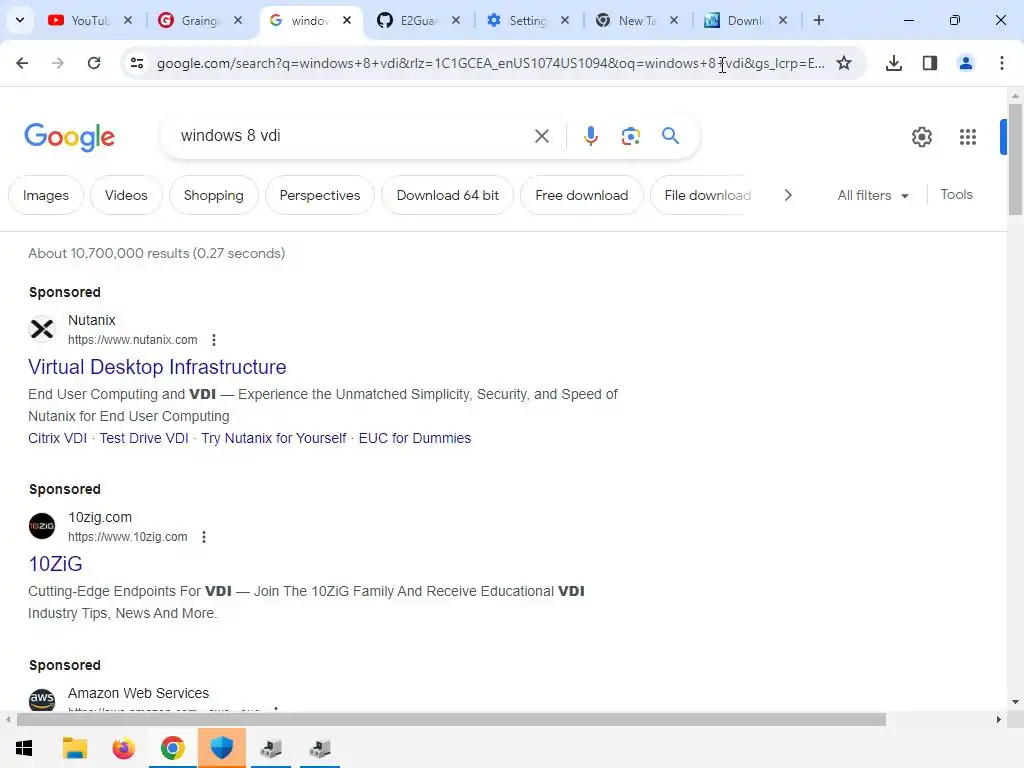Image resolution: width=1024 pixels, height=768 pixels.
Task: Switch to Chrome on the taskbar
Action: click(x=172, y=748)
